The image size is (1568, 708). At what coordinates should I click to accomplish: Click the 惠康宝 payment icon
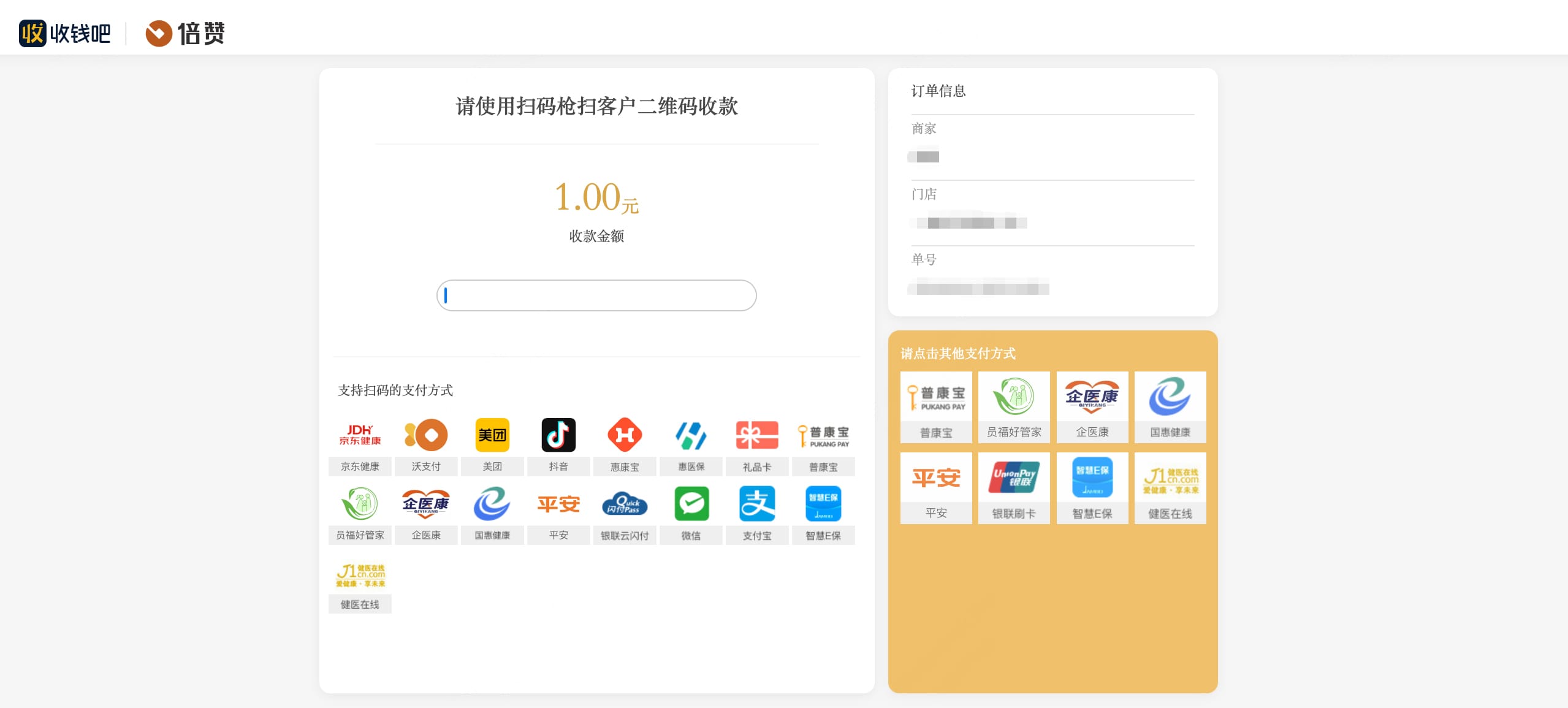[x=625, y=435]
